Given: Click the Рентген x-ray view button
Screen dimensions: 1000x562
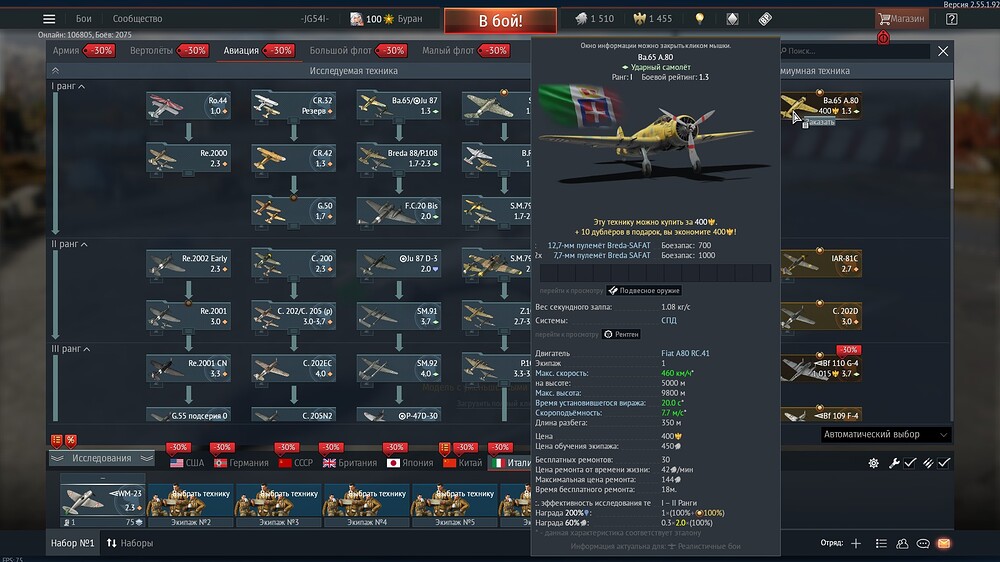Looking at the screenshot, I should (x=621, y=334).
